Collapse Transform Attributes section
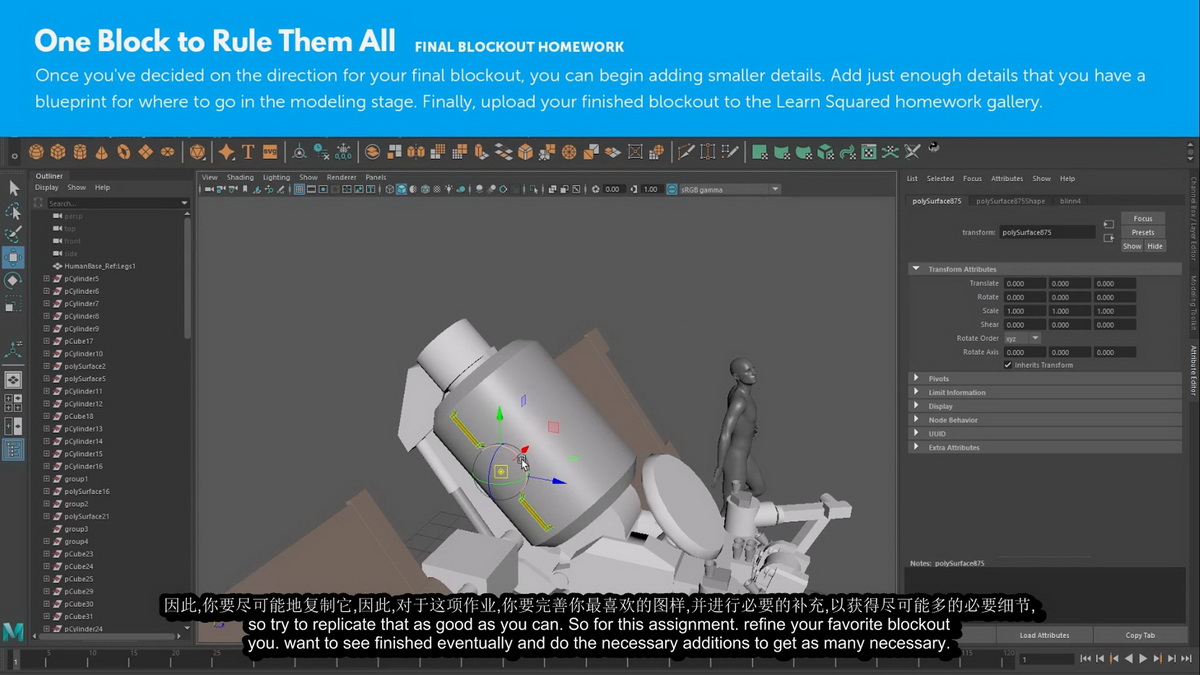 pos(916,269)
